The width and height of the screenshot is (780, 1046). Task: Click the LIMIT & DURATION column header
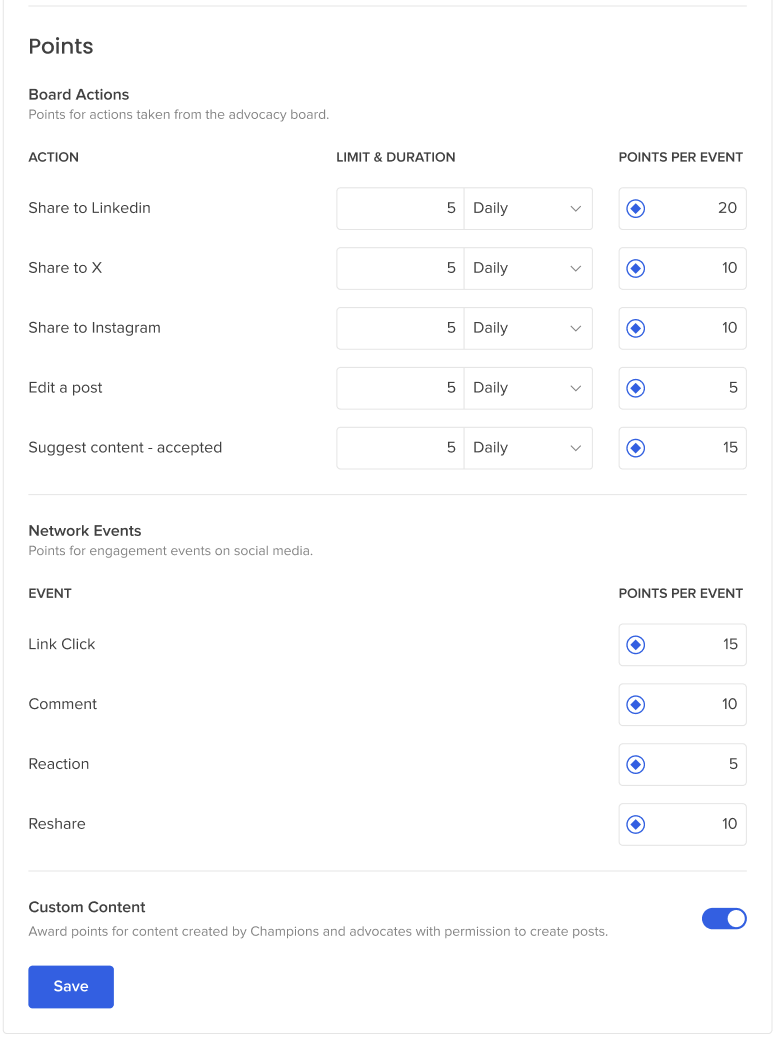point(396,157)
